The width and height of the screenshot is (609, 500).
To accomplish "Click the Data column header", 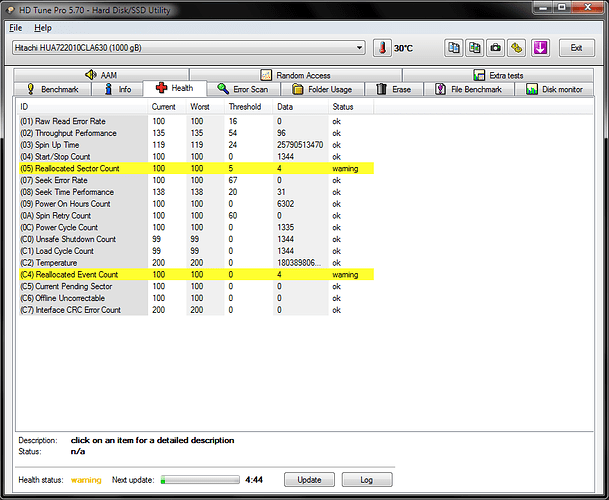I will click(301, 107).
